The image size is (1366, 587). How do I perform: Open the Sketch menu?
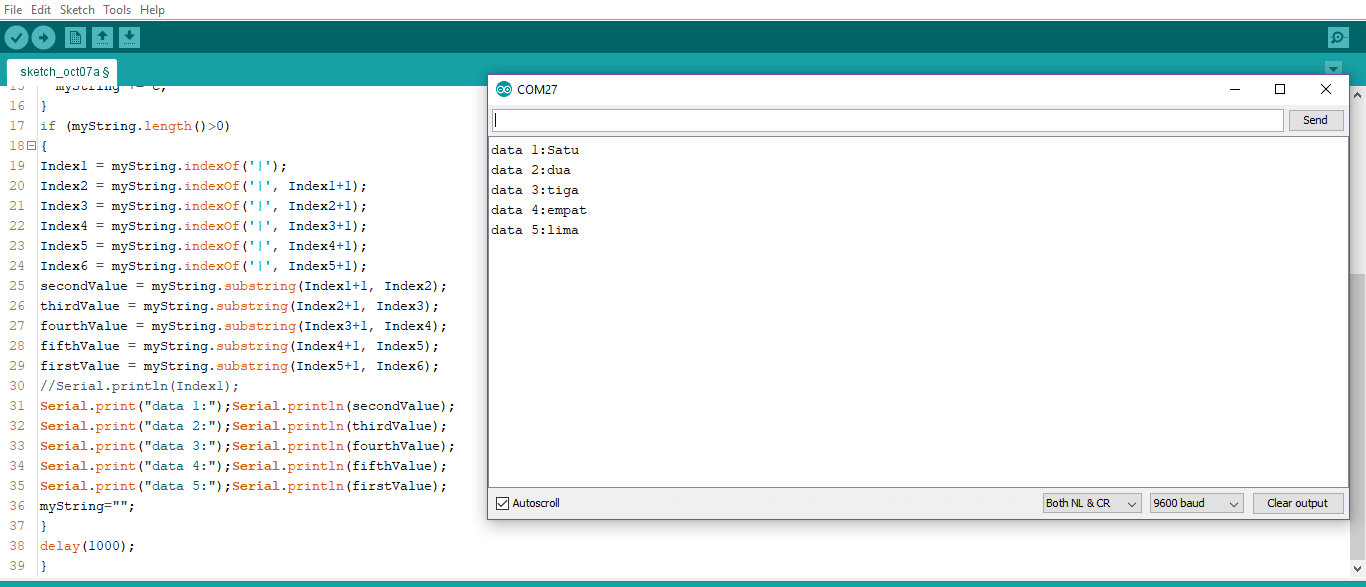77,9
